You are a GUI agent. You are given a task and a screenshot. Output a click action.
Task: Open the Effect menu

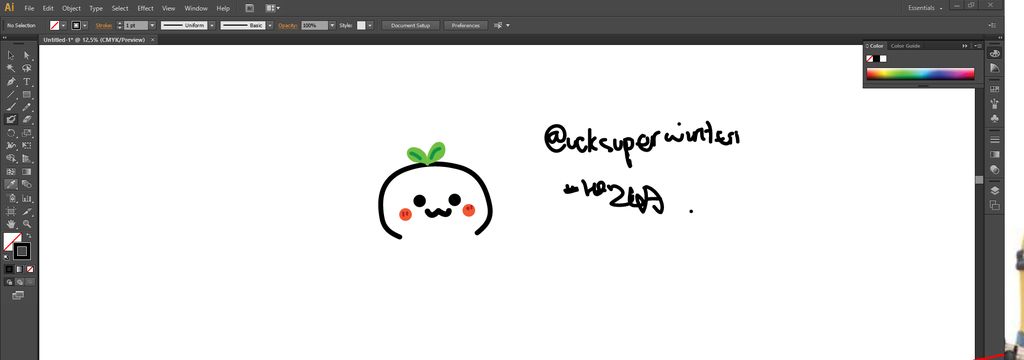click(145, 8)
